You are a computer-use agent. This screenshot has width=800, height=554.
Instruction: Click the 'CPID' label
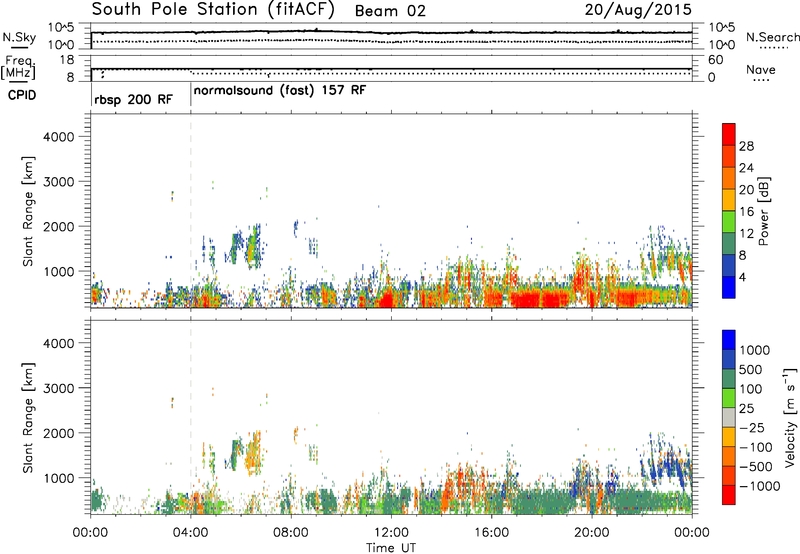pos(22,95)
